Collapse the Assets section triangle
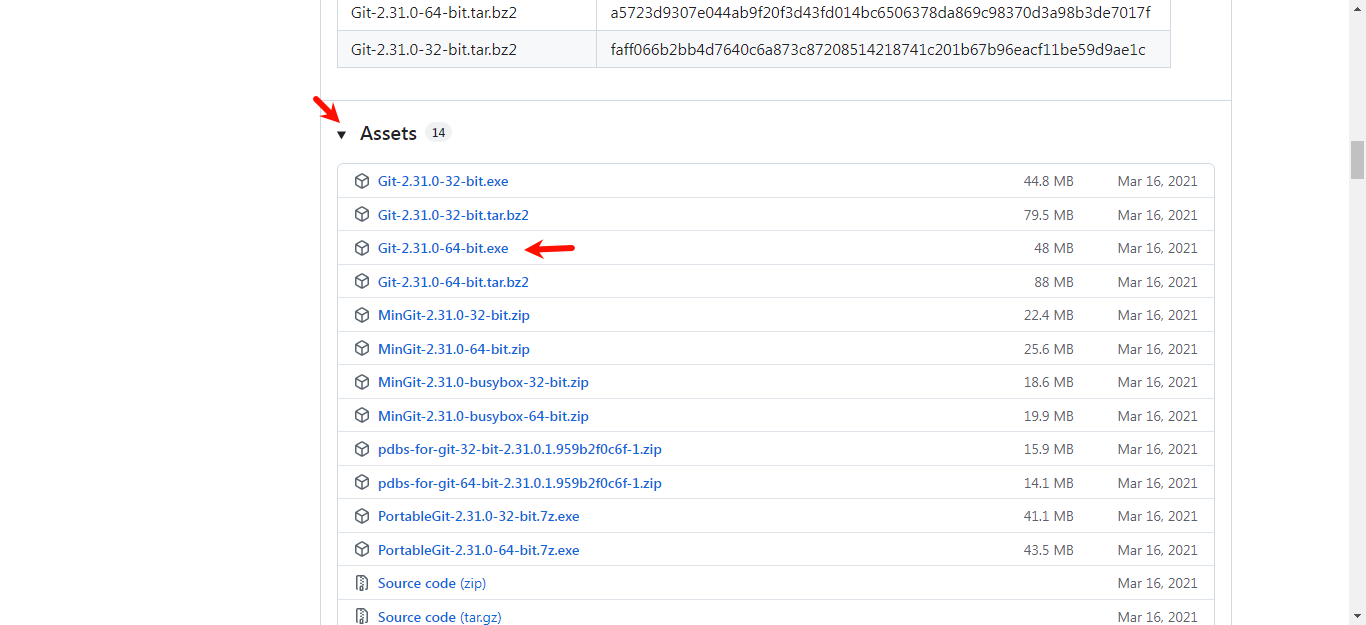 click(342, 135)
